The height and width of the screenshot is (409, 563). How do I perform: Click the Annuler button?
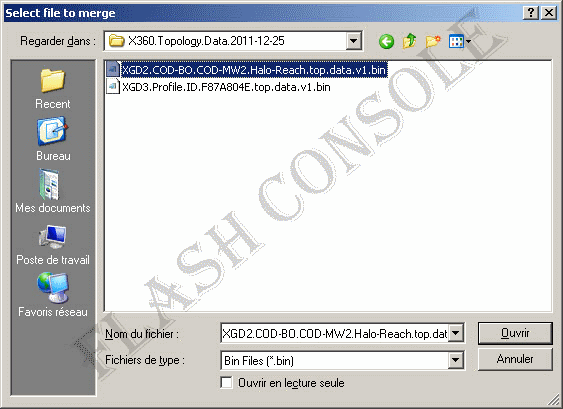(x=515, y=359)
